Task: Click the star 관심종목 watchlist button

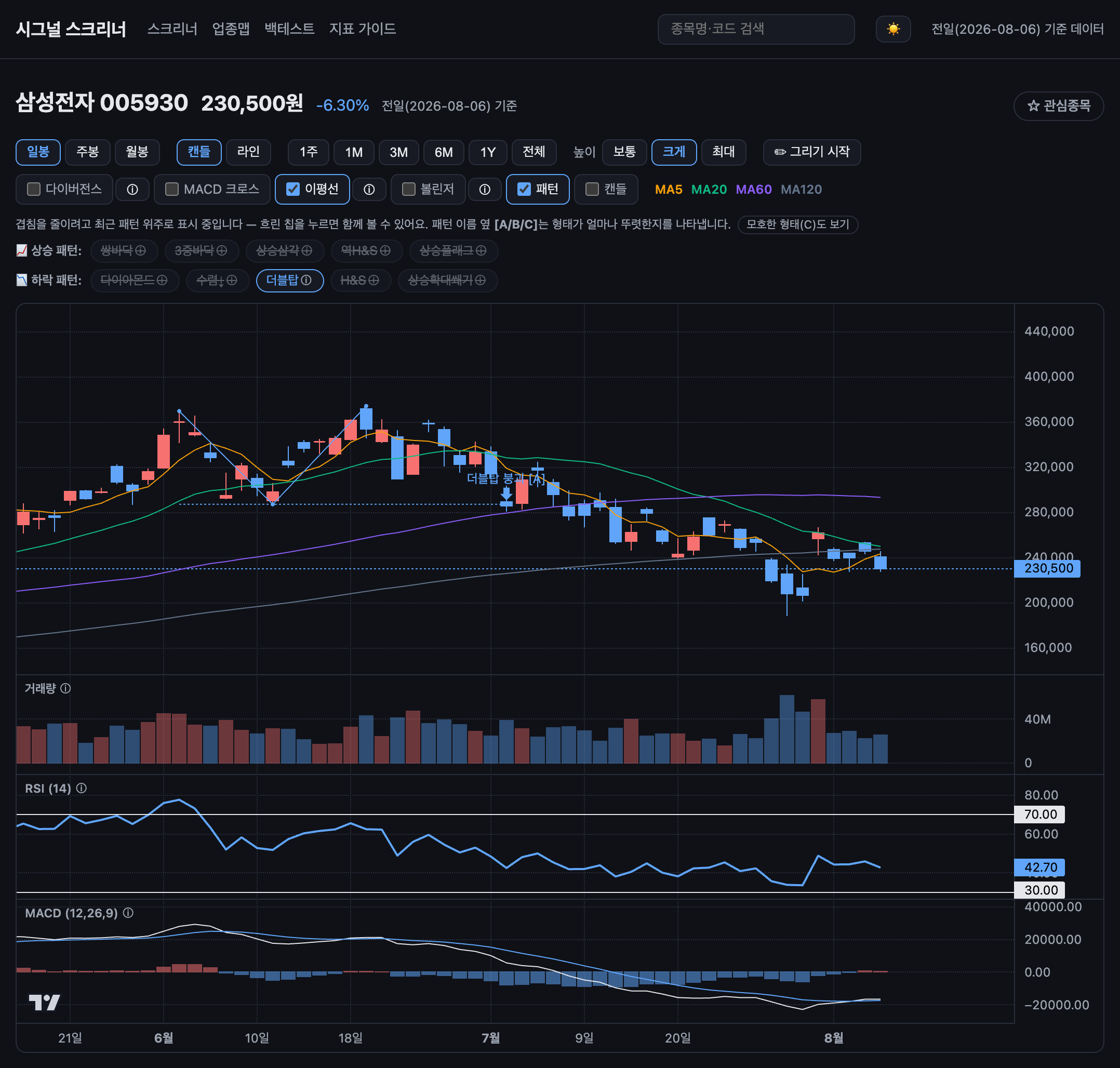Action: tap(1059, 106)
